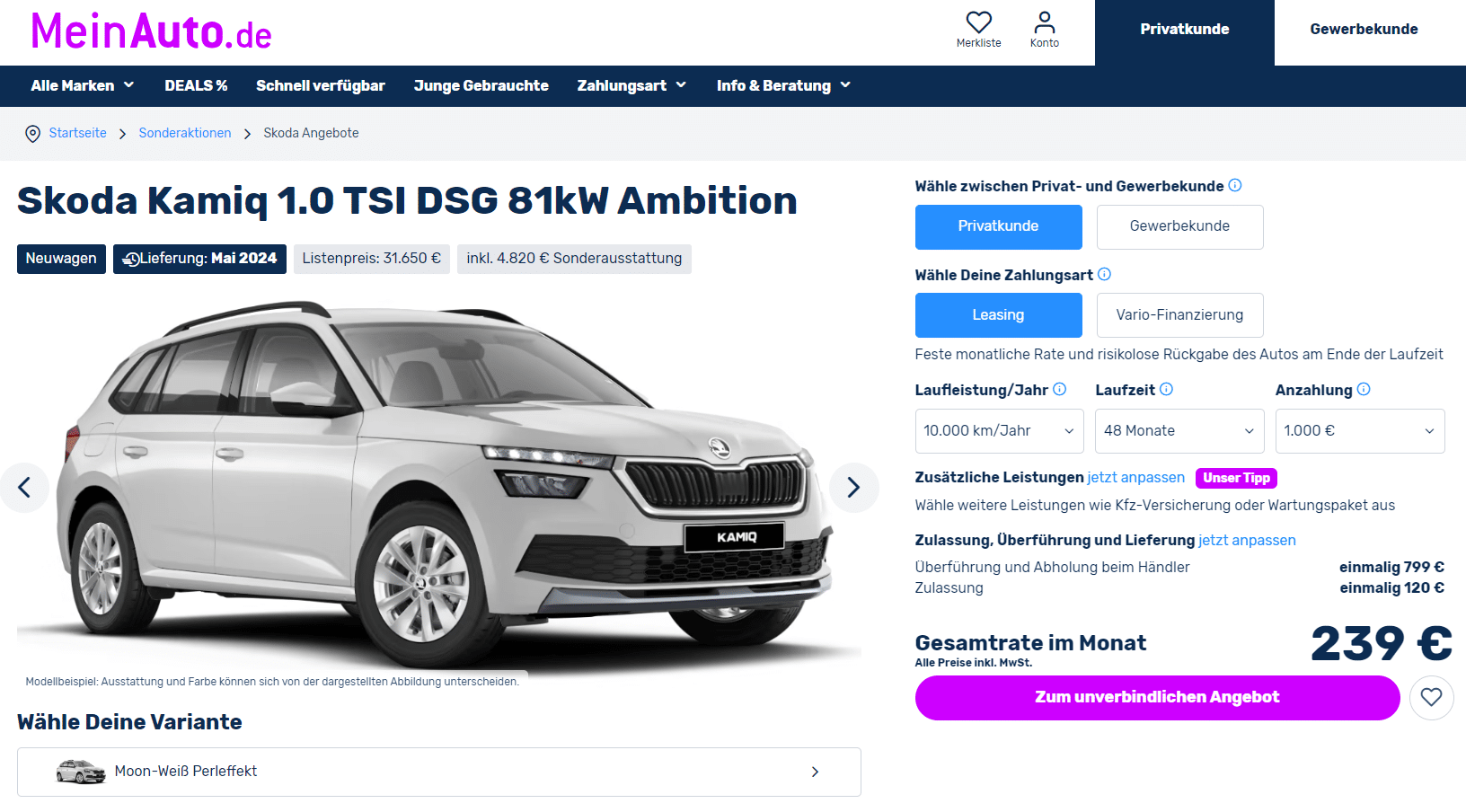Open the Laufzeit 48 Monate dropdown
Screen dimensions: 1466x812
(1179, 431)
